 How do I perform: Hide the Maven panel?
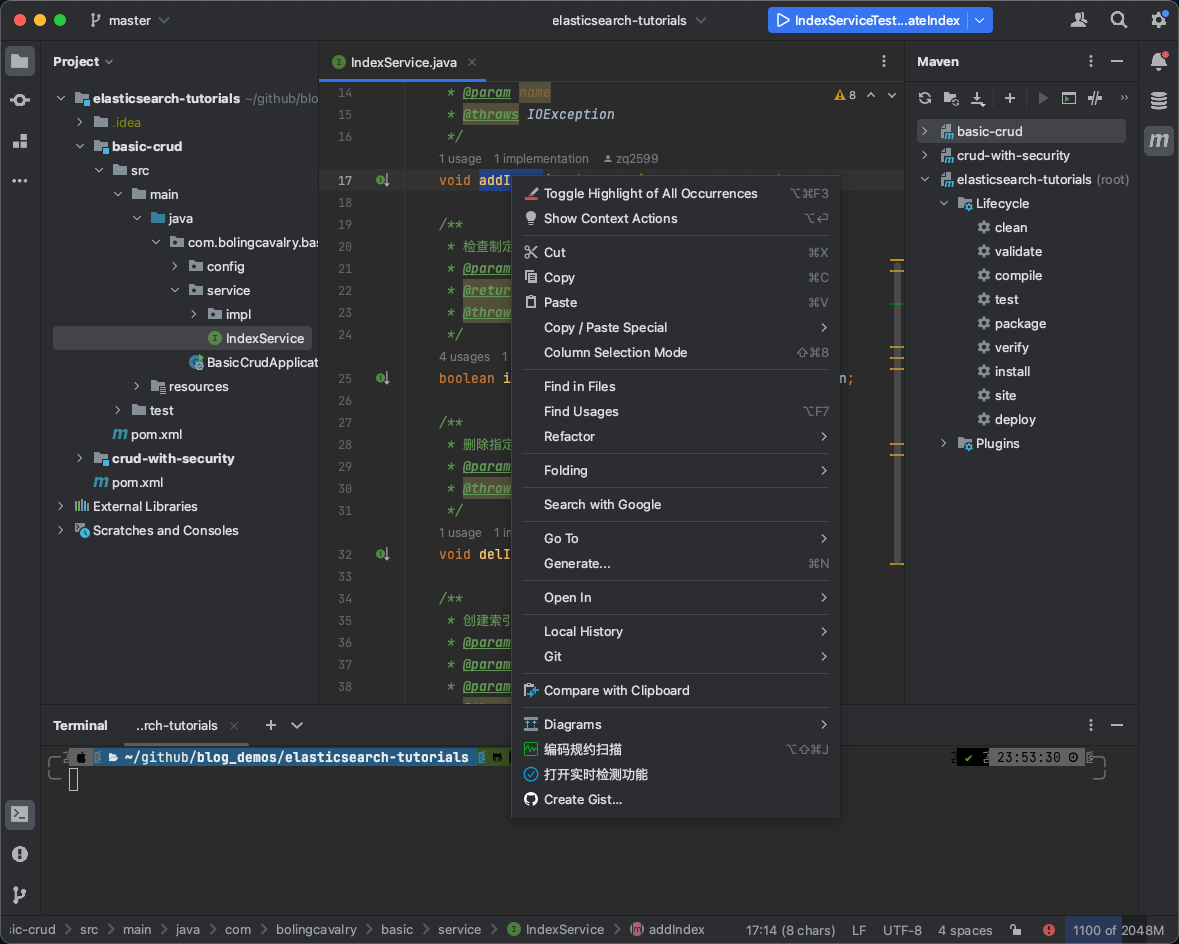click(x=1117, y=62)
